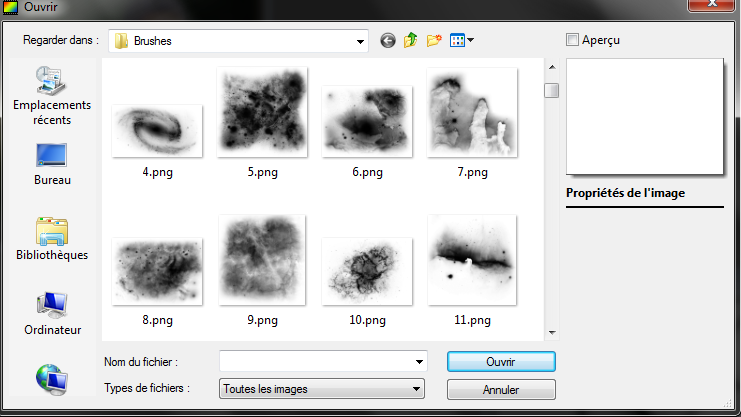The image size is (741, 417).
Task: Click the 8.png file name
Action: (157, 320)
